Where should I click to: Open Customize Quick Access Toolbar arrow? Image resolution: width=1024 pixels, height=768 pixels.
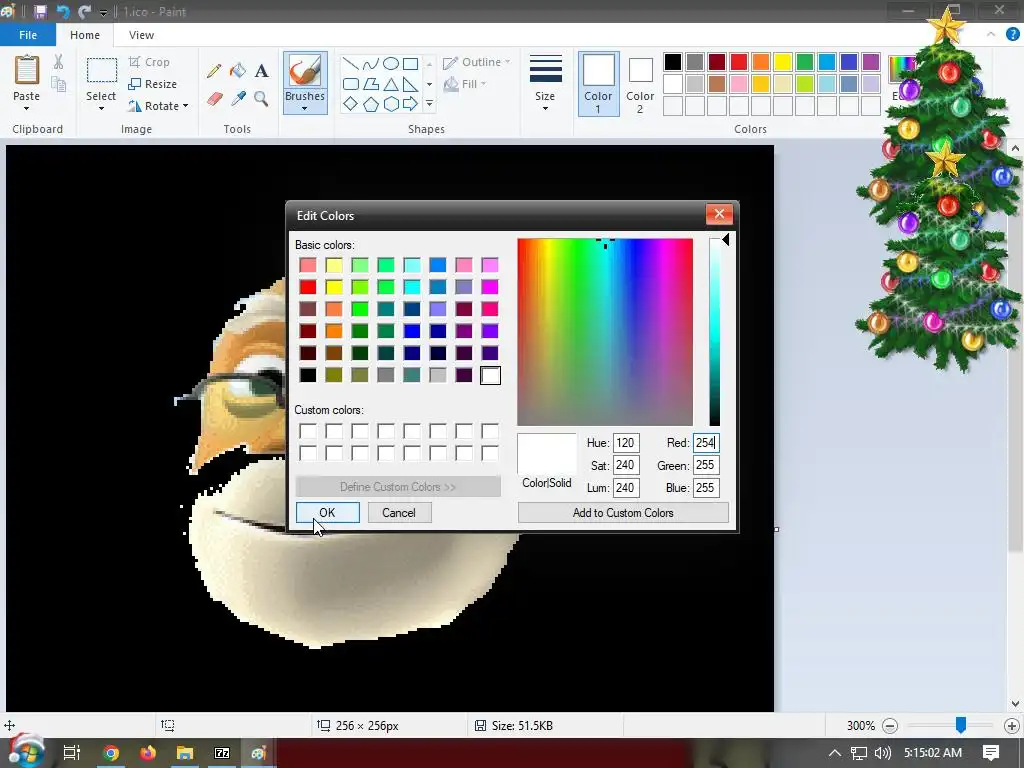(104, 12)
